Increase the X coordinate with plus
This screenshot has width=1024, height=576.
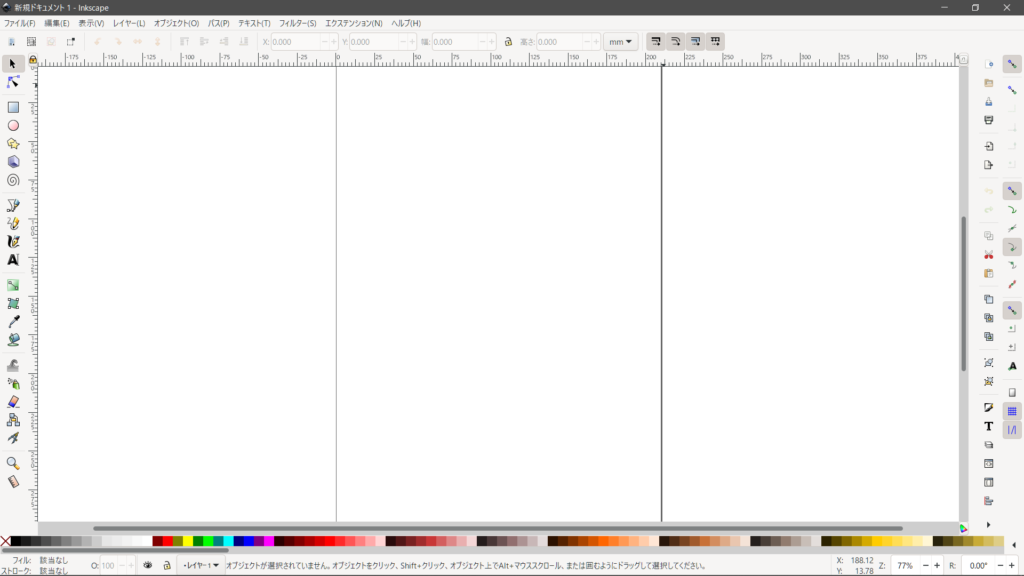334,42
